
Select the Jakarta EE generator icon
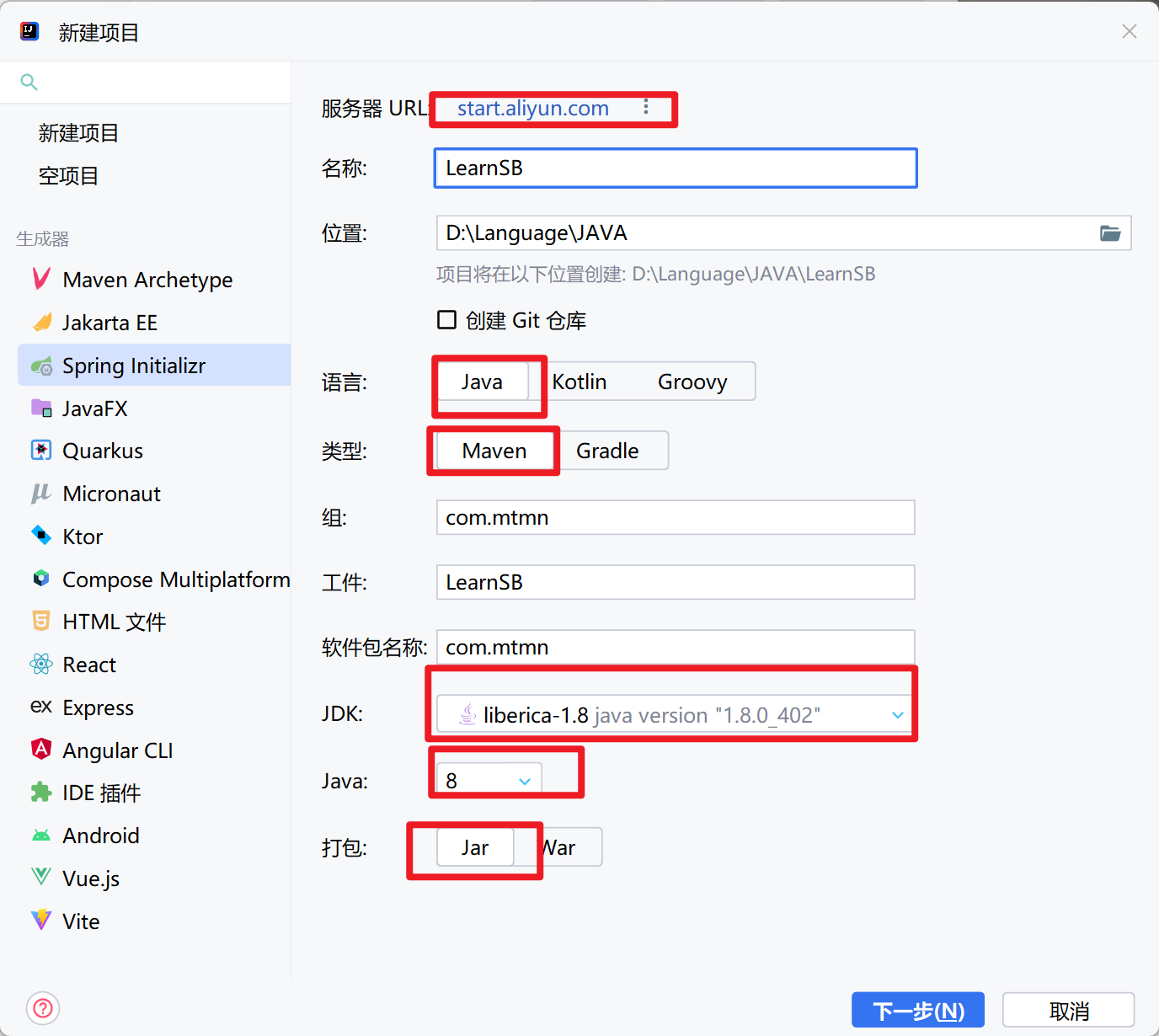click(41, 323)
